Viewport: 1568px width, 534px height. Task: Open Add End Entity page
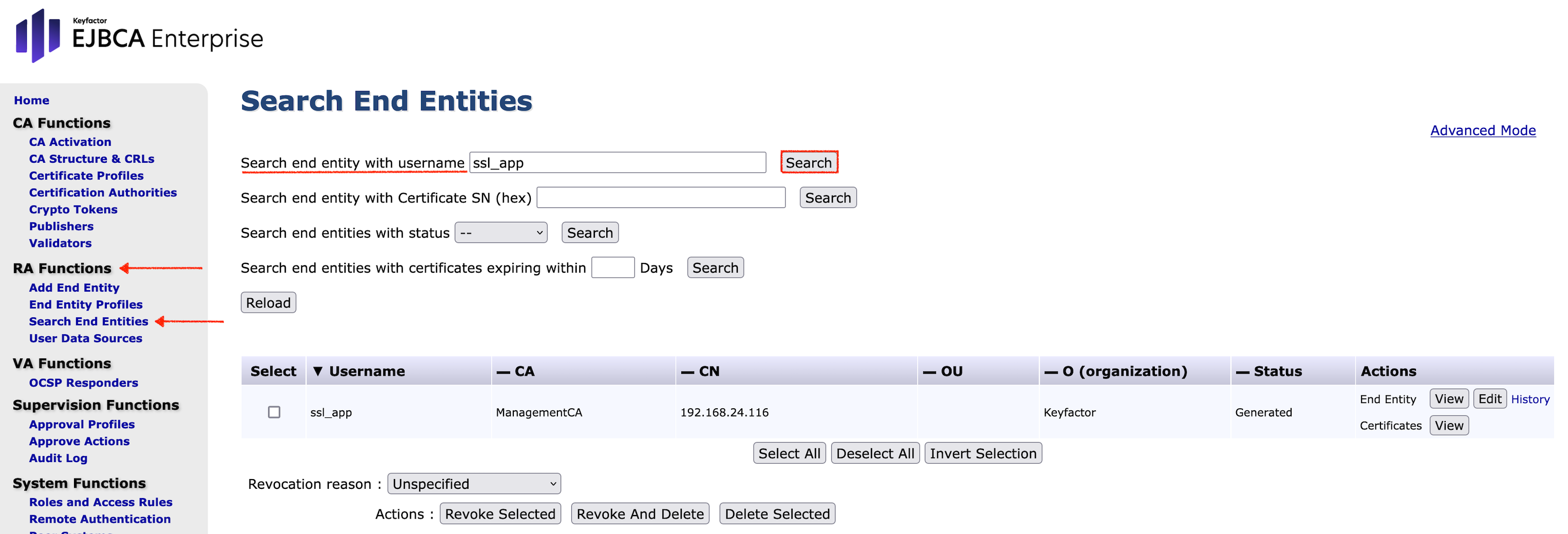(x=73, y=287)
